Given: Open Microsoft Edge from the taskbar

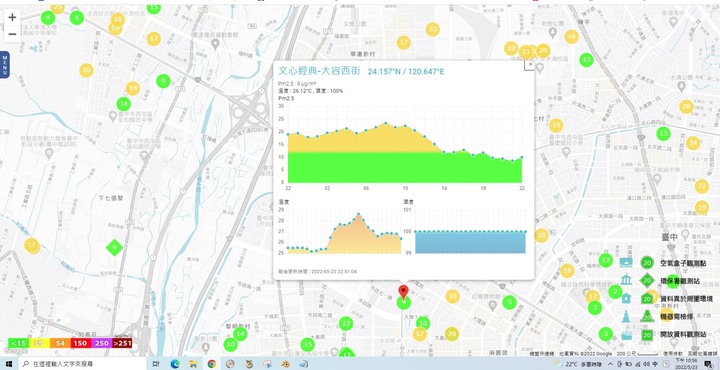Looking at the screenshot, I should [x=174, y=364].
